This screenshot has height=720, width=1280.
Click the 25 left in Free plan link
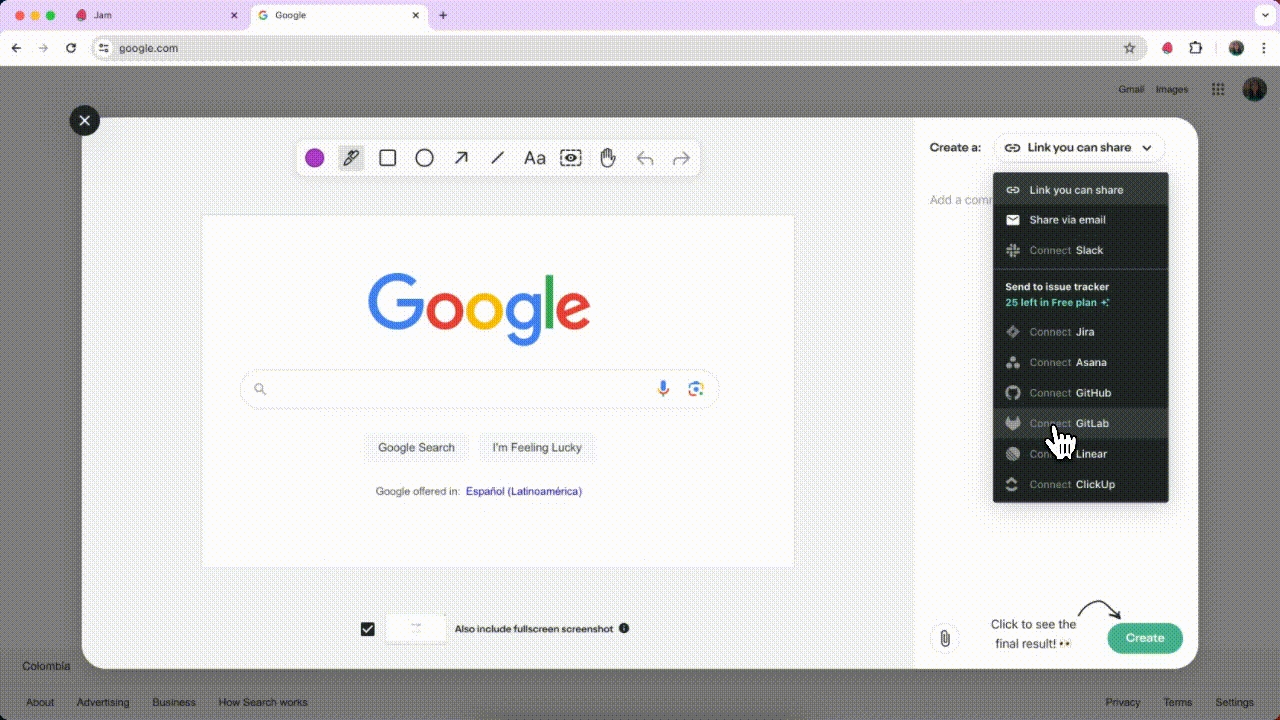(1057, 302)
